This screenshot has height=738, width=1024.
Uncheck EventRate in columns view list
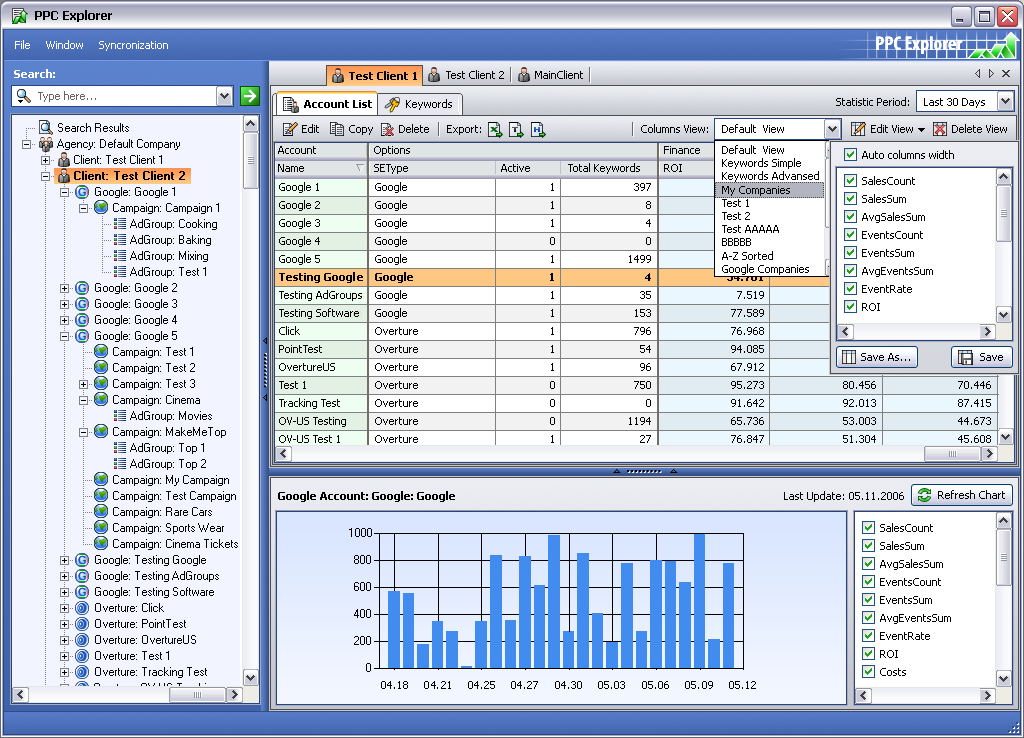850,289
